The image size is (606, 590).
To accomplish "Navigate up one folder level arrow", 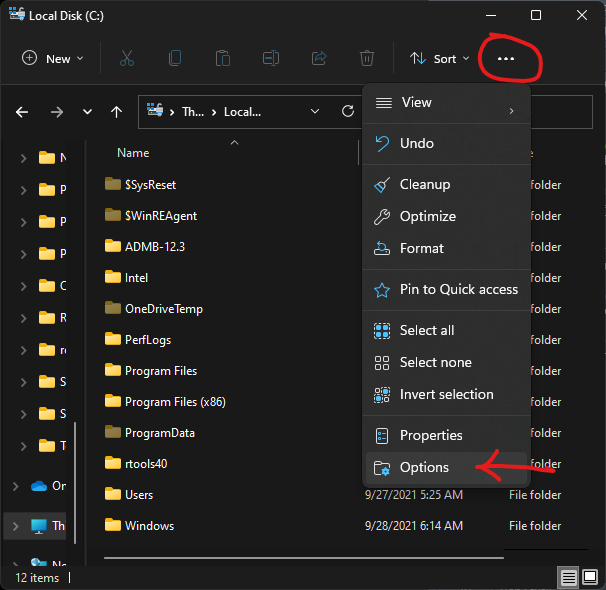I will (116, 112).
